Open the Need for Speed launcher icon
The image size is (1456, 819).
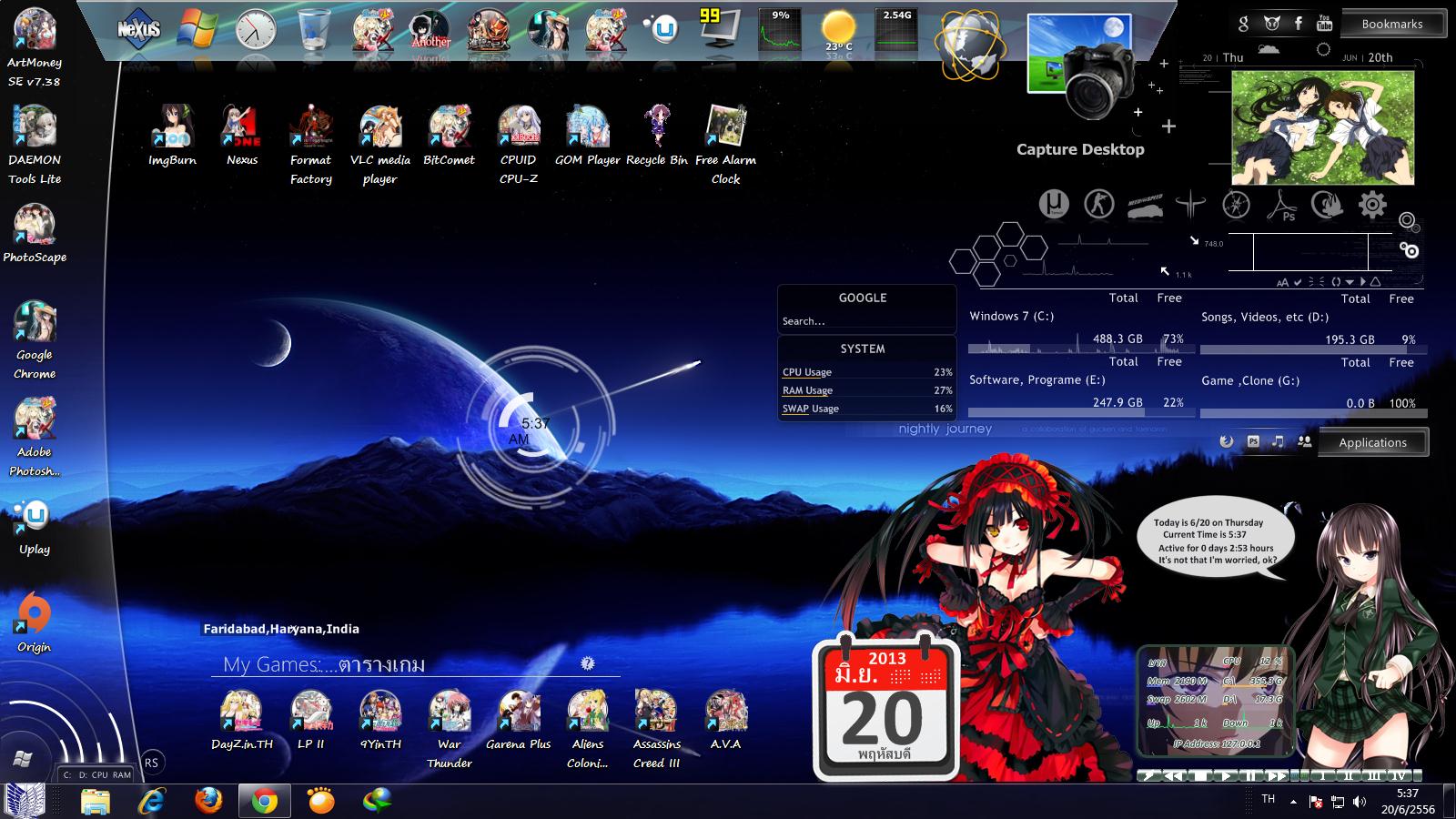tap(1145, 207)
